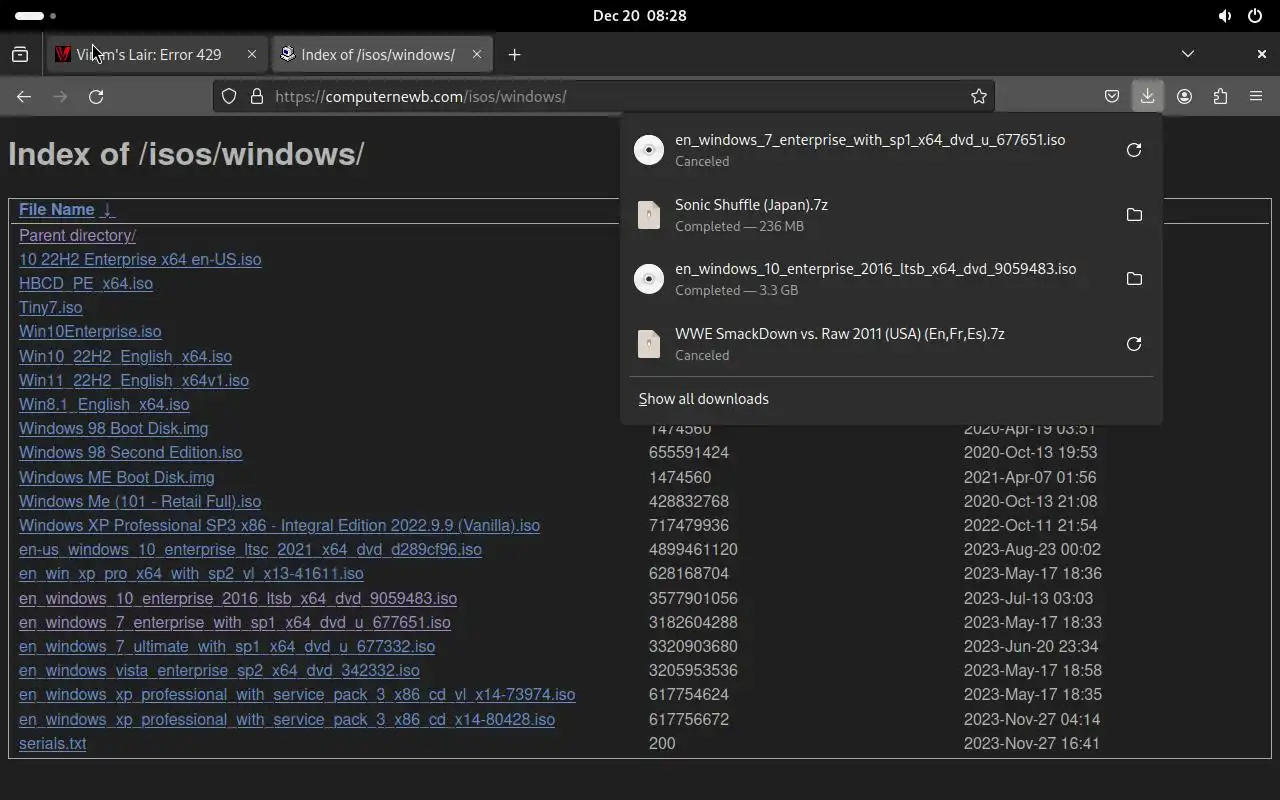Open the serials.txt file
The width and height of the screenshot is (1280, 800).
53,744
